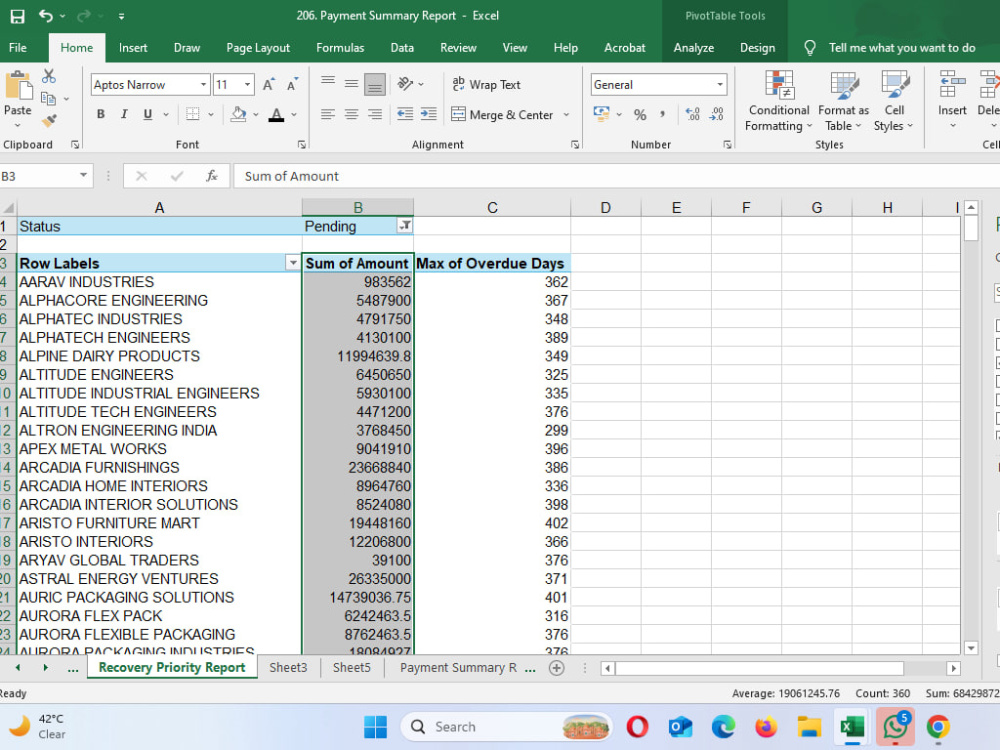Open the PivotTable Design tab
The height and width of the screenshot is (750, 1000).
(x=757, y=48)
